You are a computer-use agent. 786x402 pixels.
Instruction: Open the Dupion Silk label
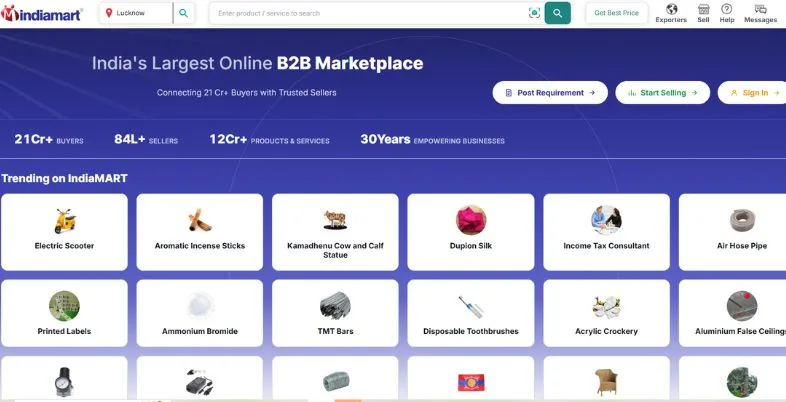471,246
